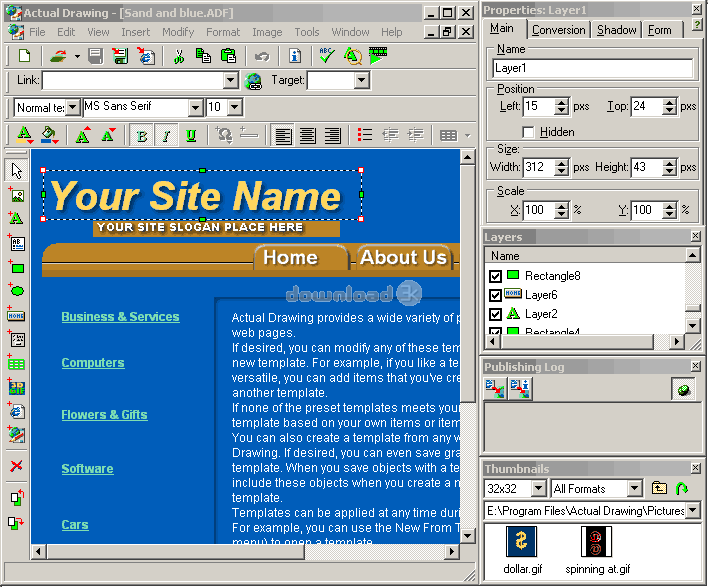Uncheck the Rectangle8 layer visibility checkbox
The image size is (708, 587).
click(x=495, y=276)
